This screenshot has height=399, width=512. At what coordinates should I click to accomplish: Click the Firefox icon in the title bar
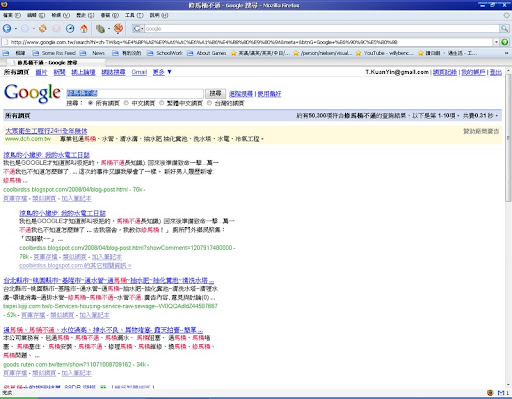[4, 5]
